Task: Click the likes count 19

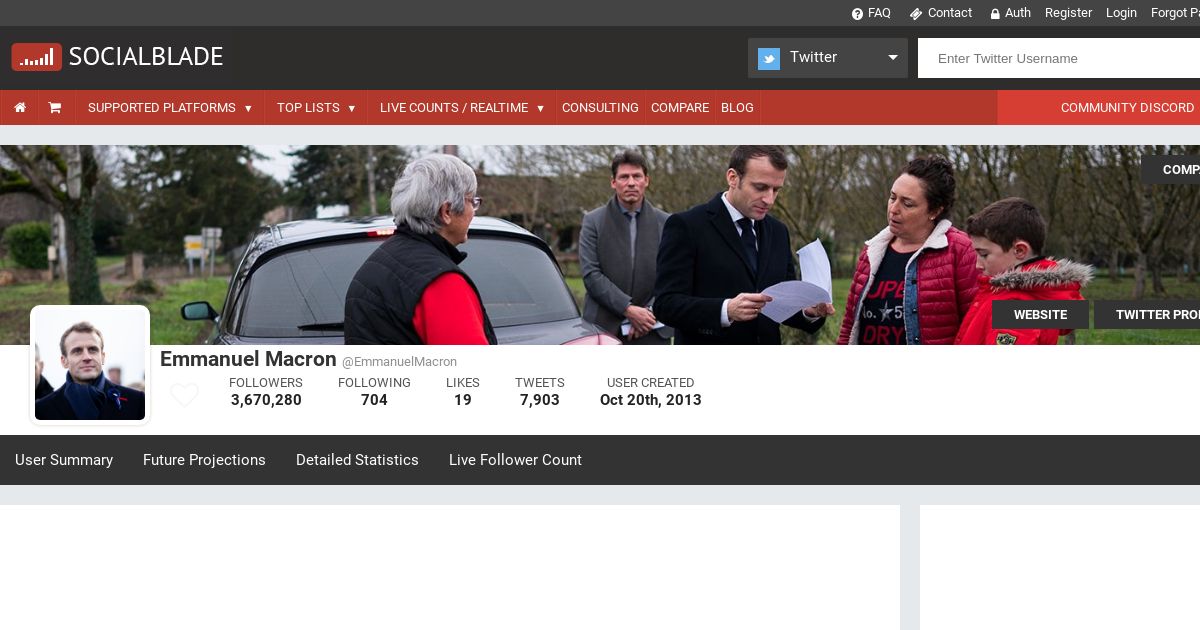Action: (x=463, y=400)
